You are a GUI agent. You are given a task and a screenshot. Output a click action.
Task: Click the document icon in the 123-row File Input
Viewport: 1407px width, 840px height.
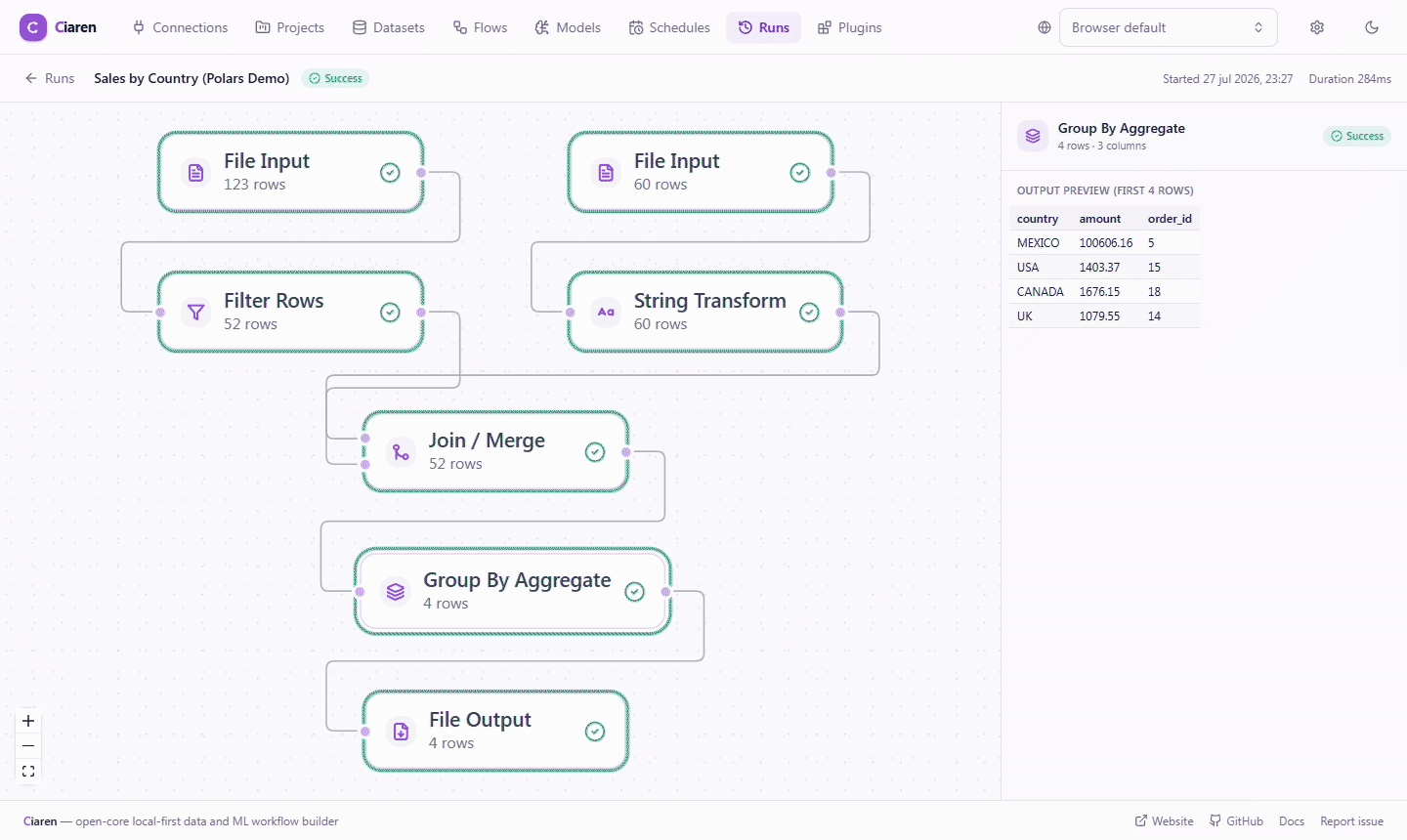coord(196,173)
